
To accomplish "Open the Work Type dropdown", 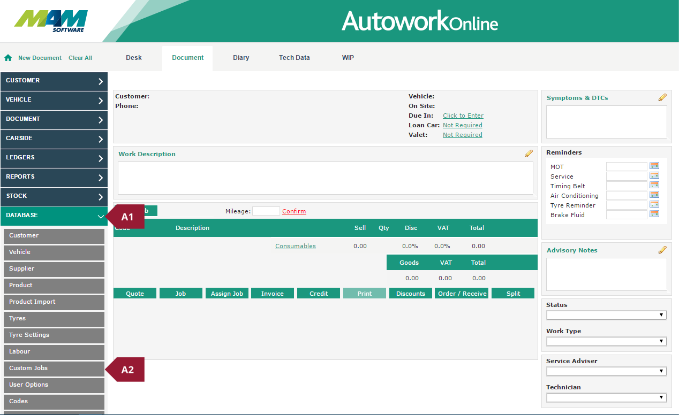I will [x=606, y=341].
